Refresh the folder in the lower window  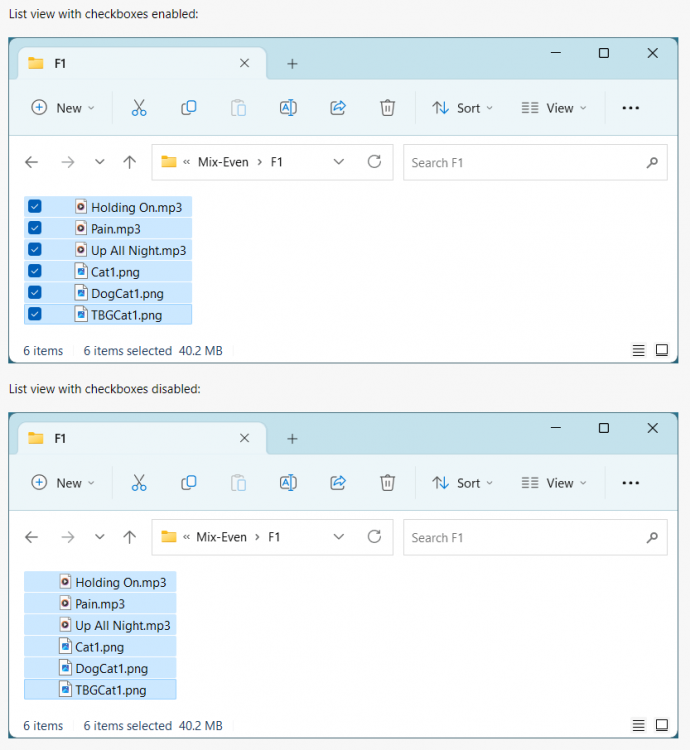(374, 537)
